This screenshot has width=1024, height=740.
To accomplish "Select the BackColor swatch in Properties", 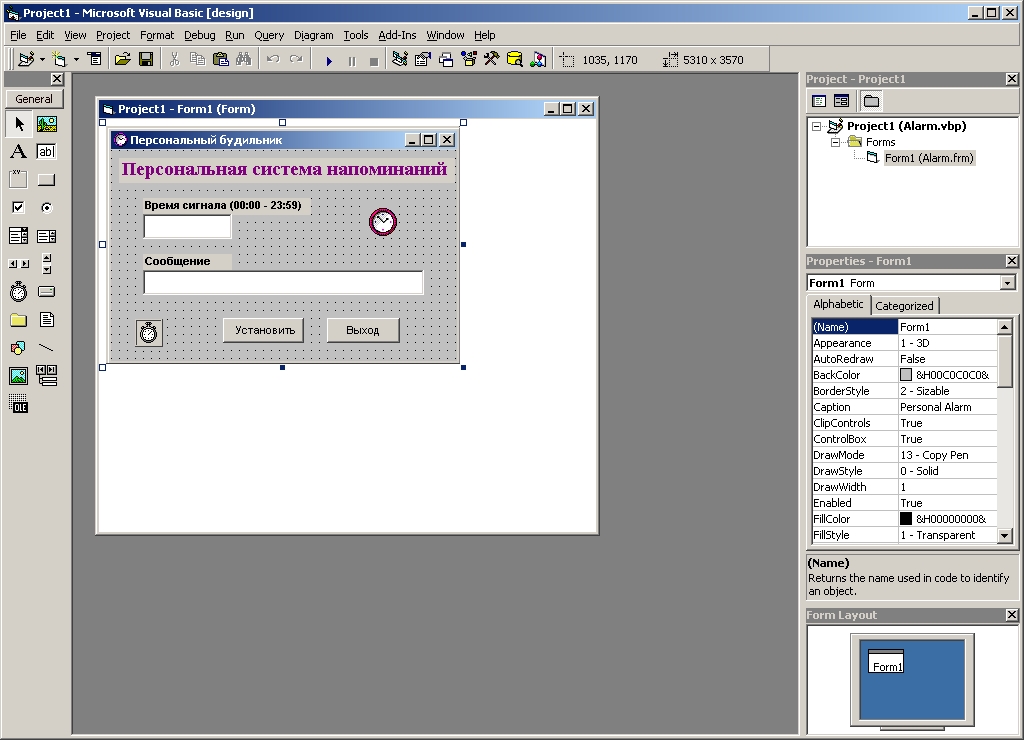I will click(x=908, y=374).
